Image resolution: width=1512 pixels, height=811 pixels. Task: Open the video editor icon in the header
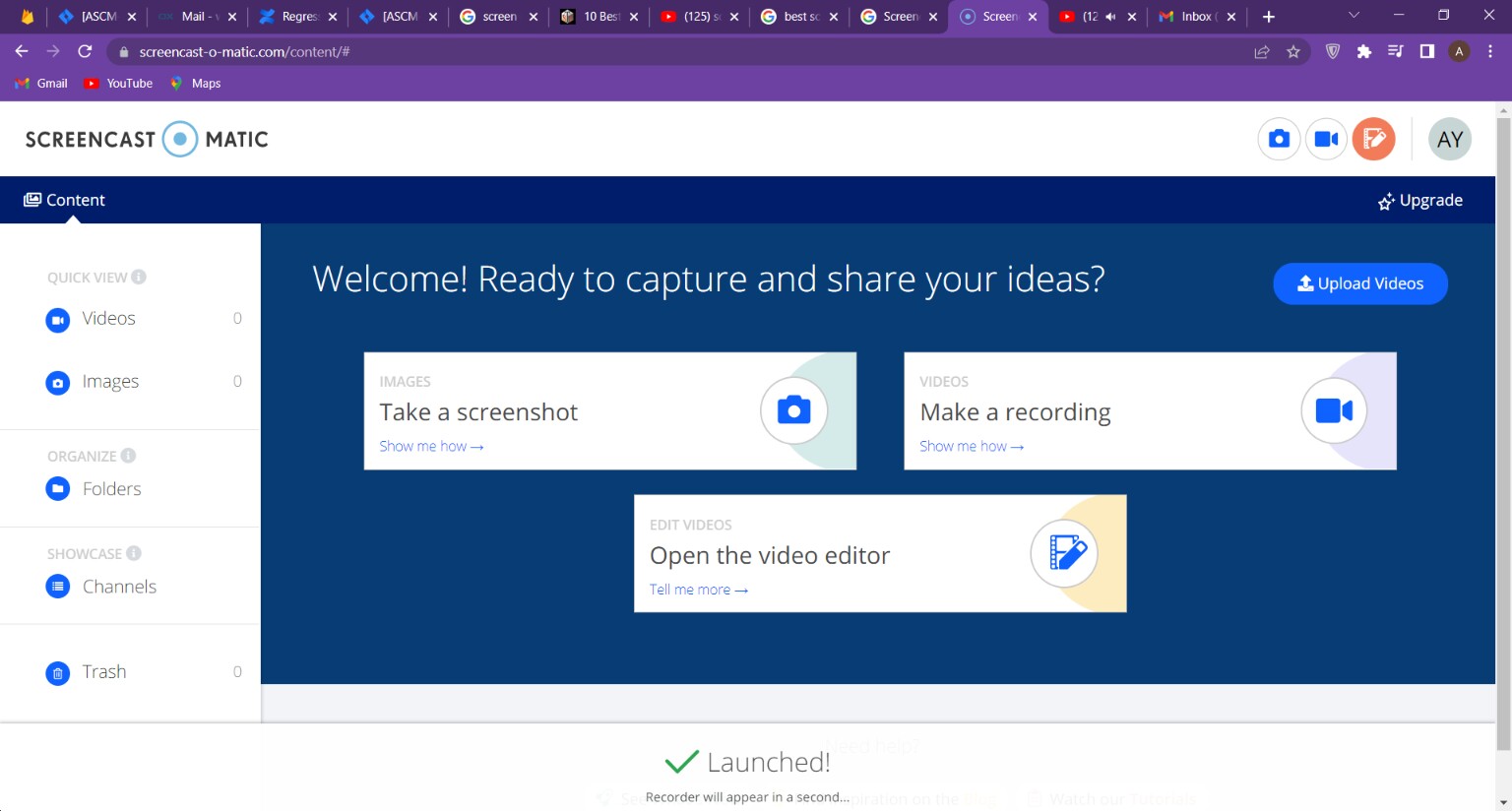(1374, 139)
